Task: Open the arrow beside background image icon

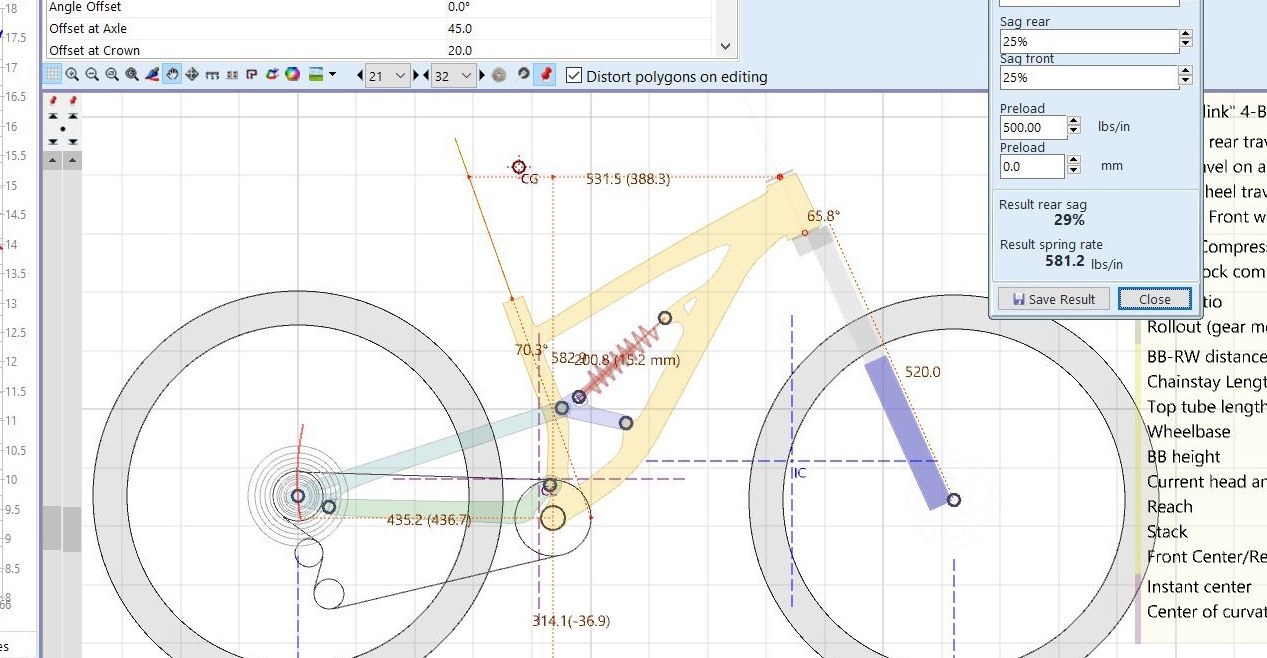Action: click(x=332, y=75)
